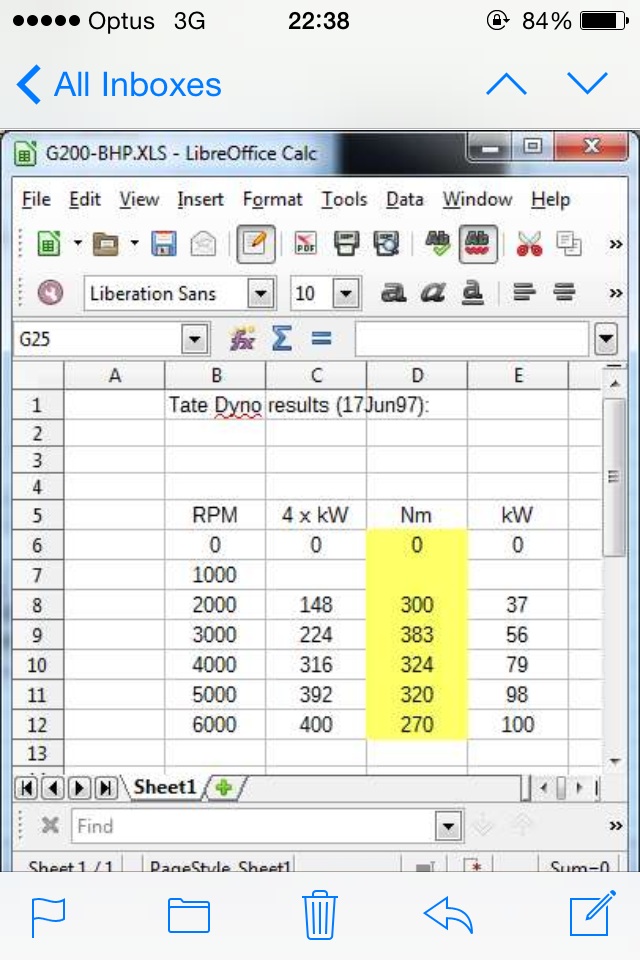Tap the reply arrow icon
Viewport: 640px width, 960px height.
[447, 915]
